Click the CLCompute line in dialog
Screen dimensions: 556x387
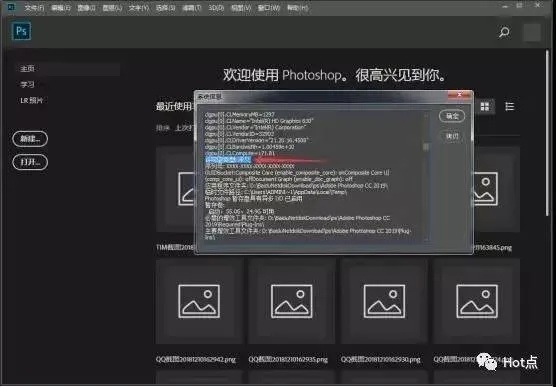(240, 153)
